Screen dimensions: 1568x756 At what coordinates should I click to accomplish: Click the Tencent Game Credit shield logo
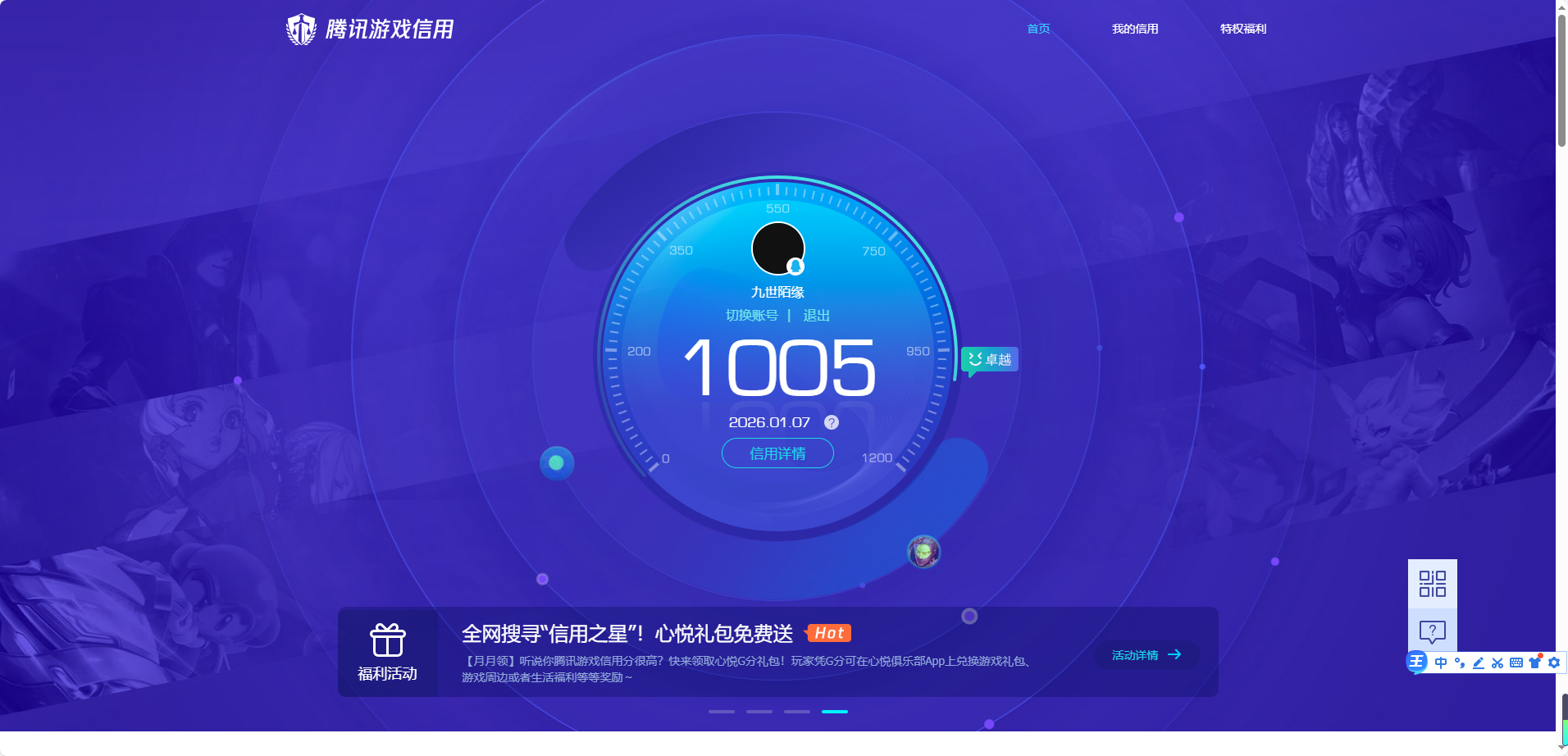point(301,30)
